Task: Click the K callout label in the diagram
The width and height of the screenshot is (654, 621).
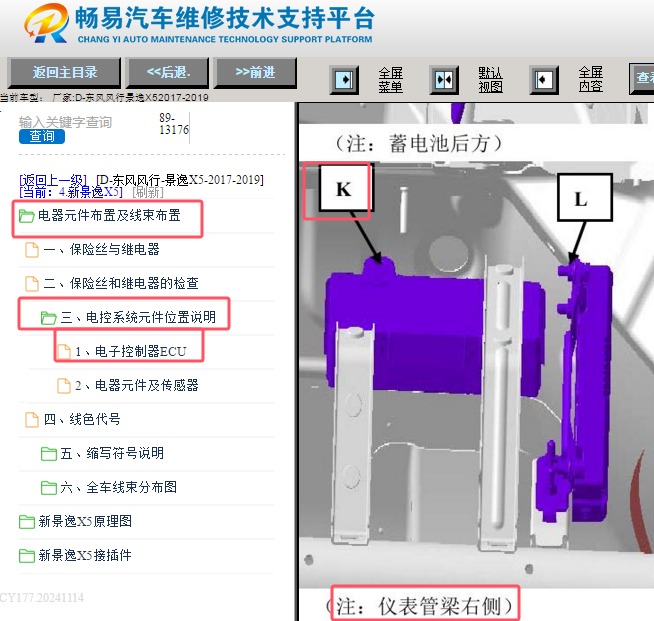Action: 345,189
